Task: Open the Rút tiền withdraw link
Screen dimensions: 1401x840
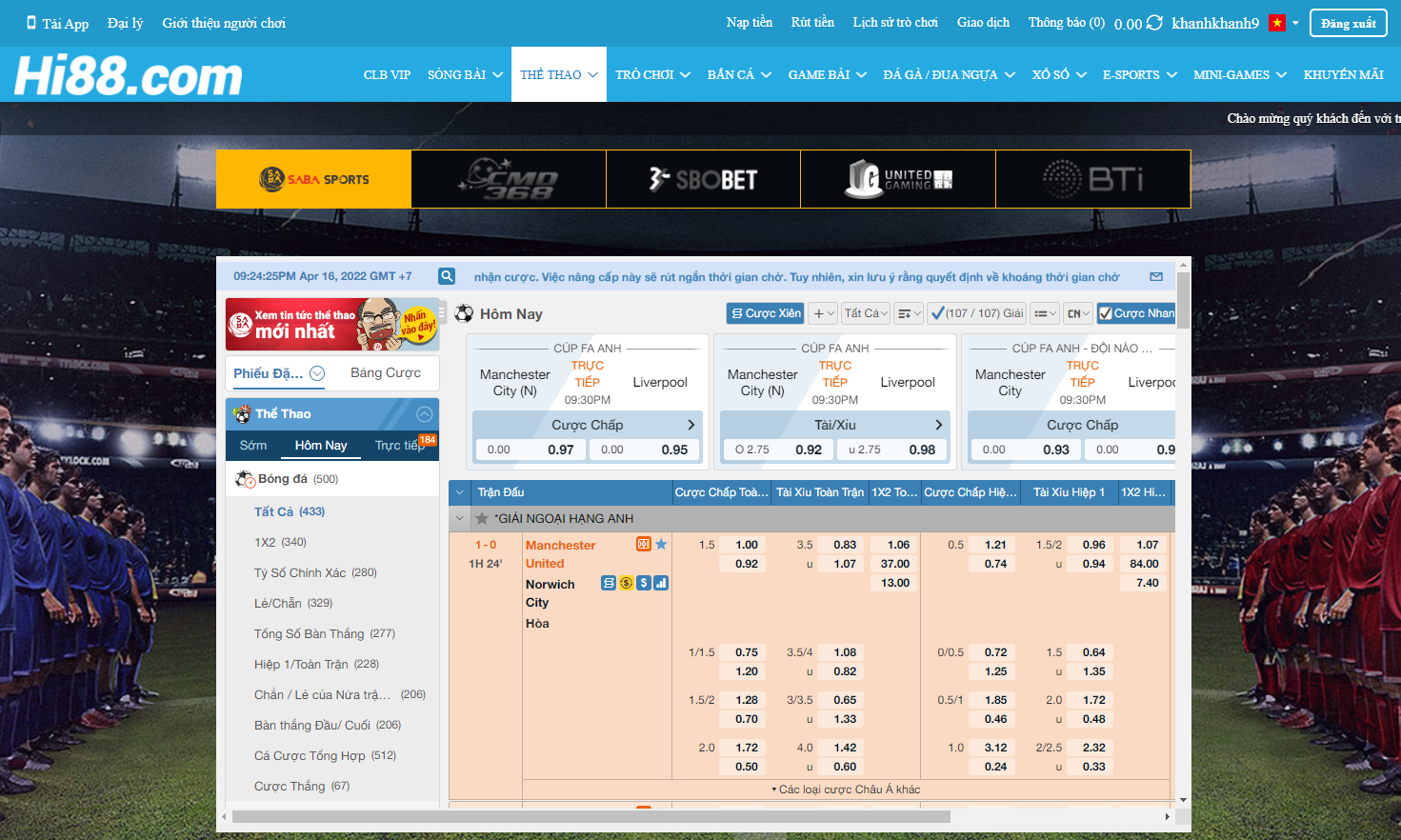Action: tap(812, 22)
